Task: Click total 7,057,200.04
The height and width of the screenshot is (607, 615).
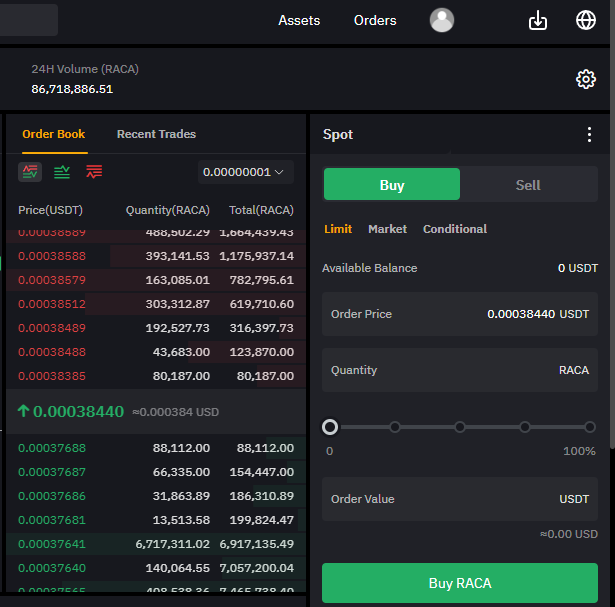Action: pyautogui.click(x=257, y=568)
